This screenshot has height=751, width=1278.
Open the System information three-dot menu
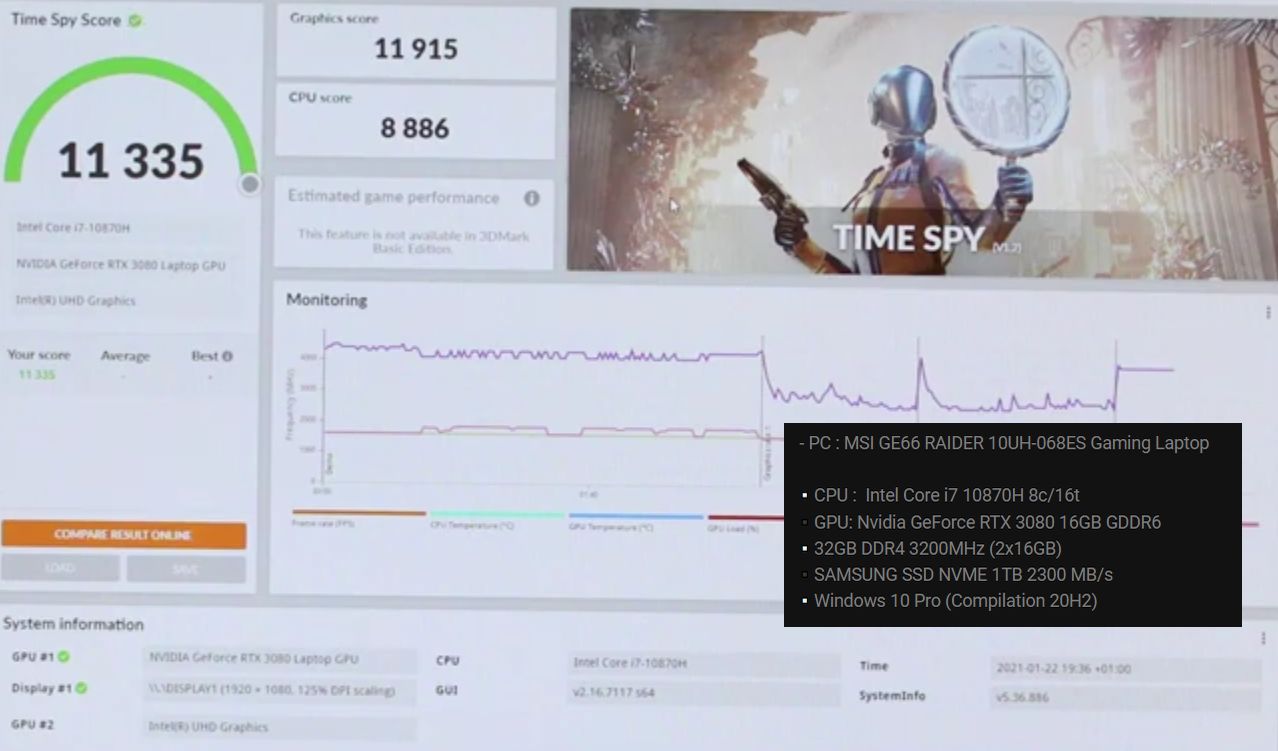tap(1263, 638)
